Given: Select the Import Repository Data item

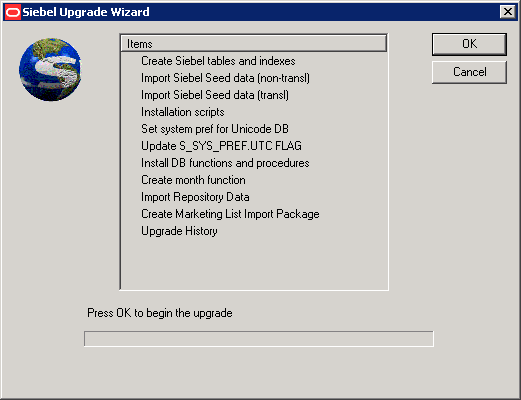Looking at the screenshot, I should pos(195,197).
